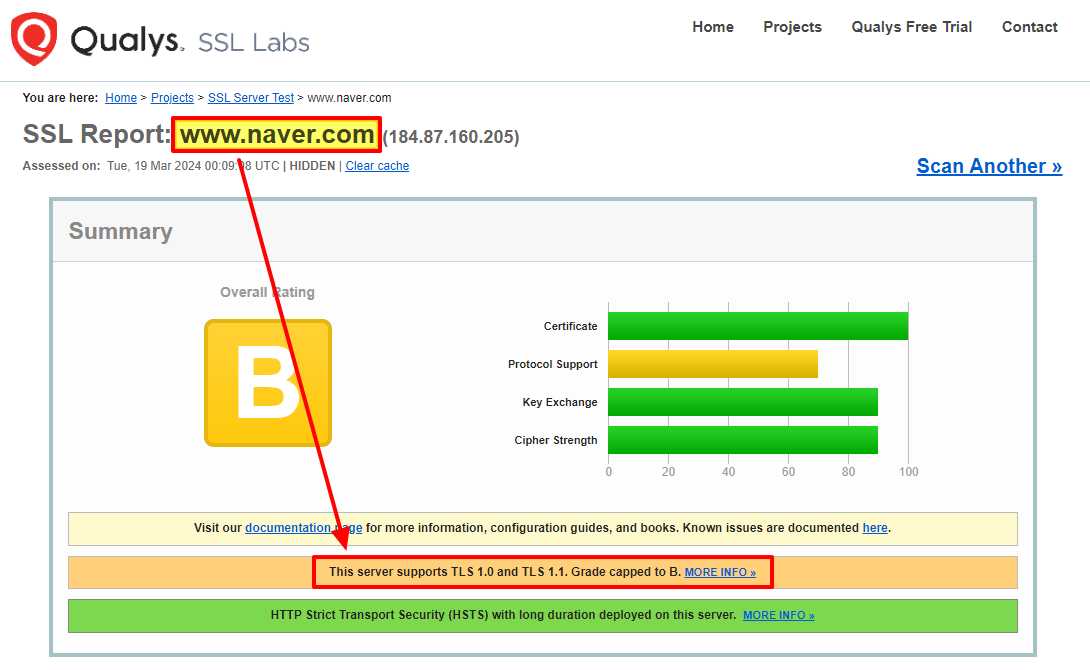This screenshot has width=1090, height=670.
Task: Click the Clear cache link
Action: tap(377, 166)
